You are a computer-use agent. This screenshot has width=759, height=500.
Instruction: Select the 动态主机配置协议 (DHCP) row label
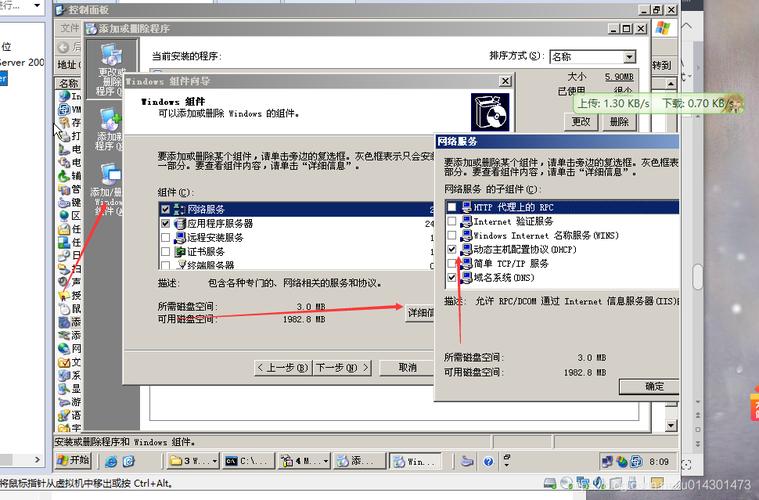[525, 249]
